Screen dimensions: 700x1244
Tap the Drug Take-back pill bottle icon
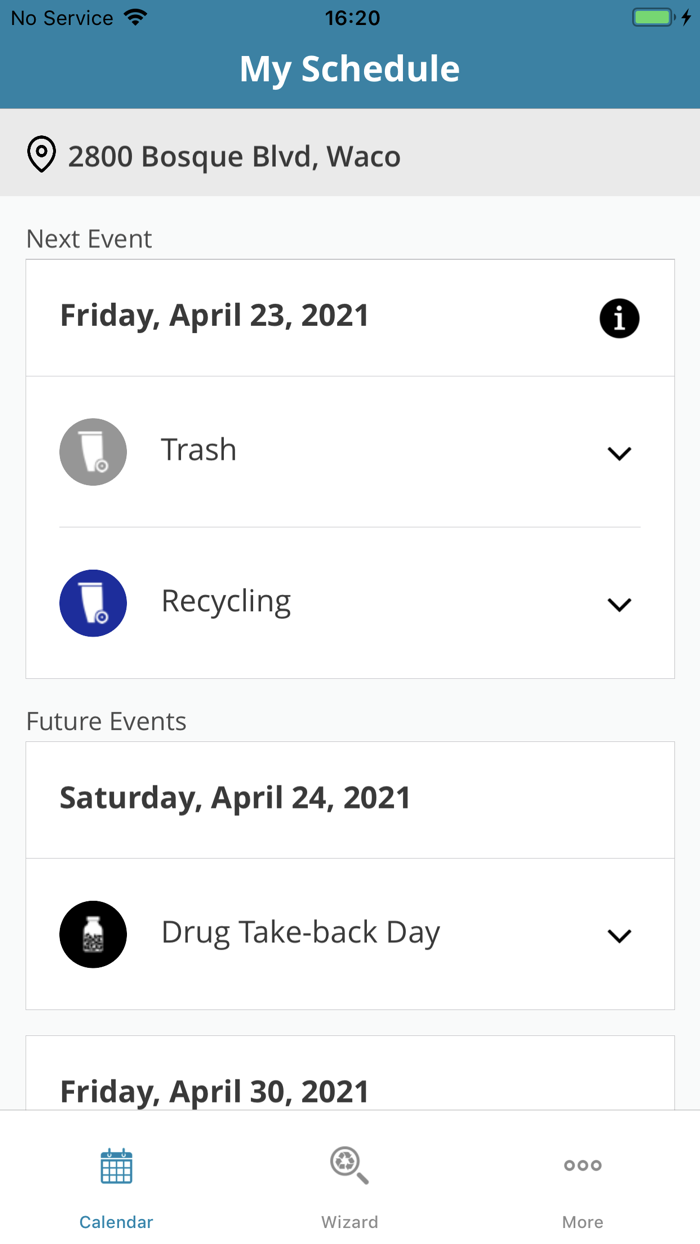(93, 934)
